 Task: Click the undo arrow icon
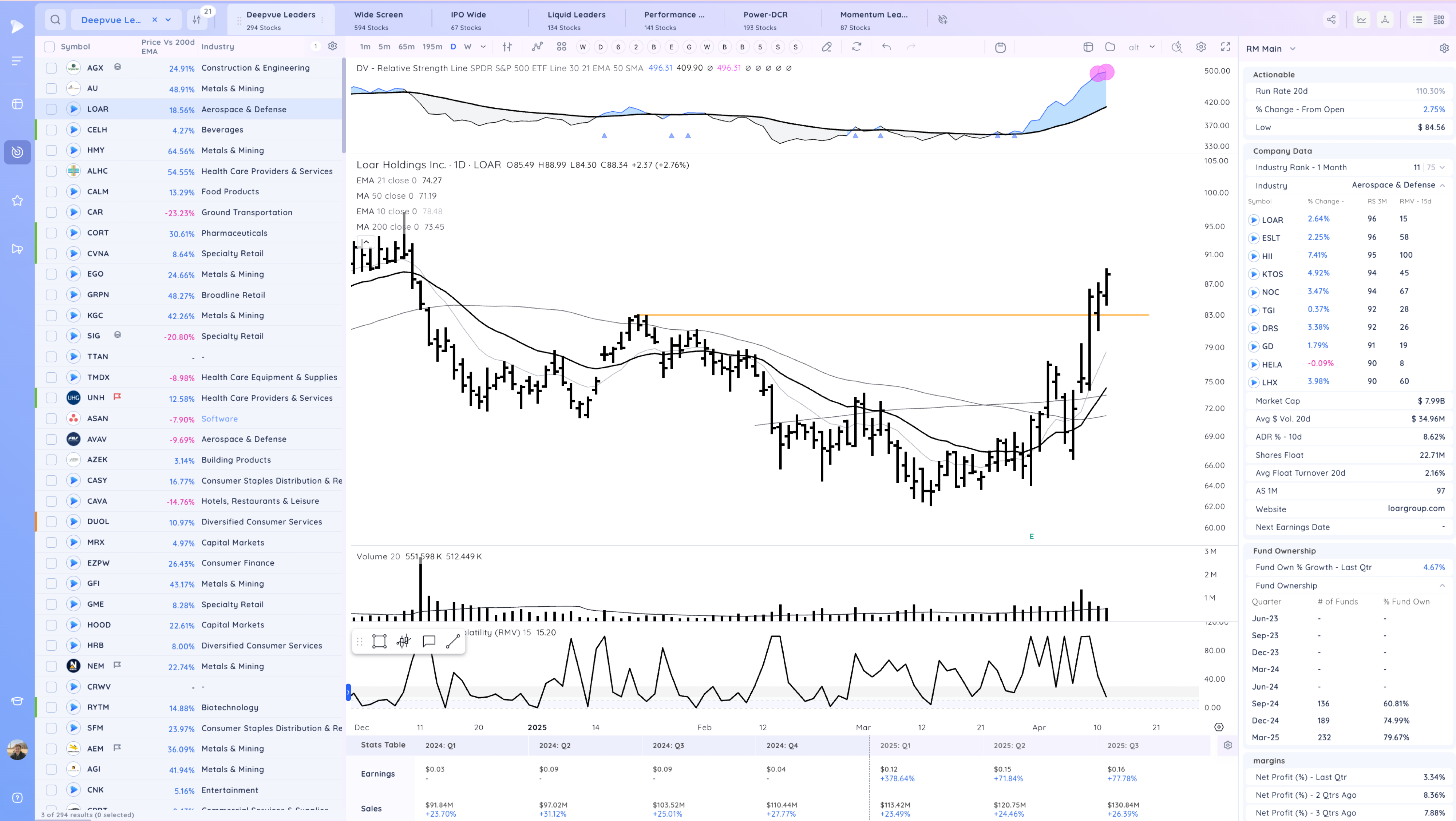886,47
